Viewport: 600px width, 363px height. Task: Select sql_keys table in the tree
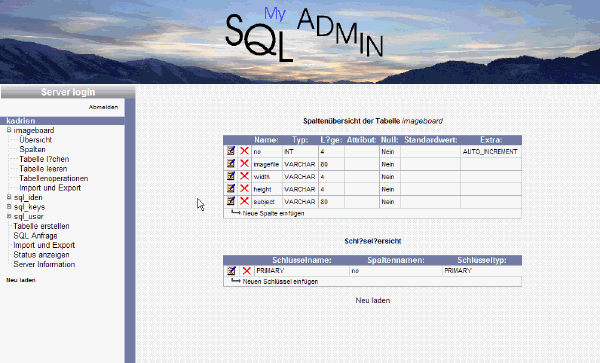(x=29, y=207)
